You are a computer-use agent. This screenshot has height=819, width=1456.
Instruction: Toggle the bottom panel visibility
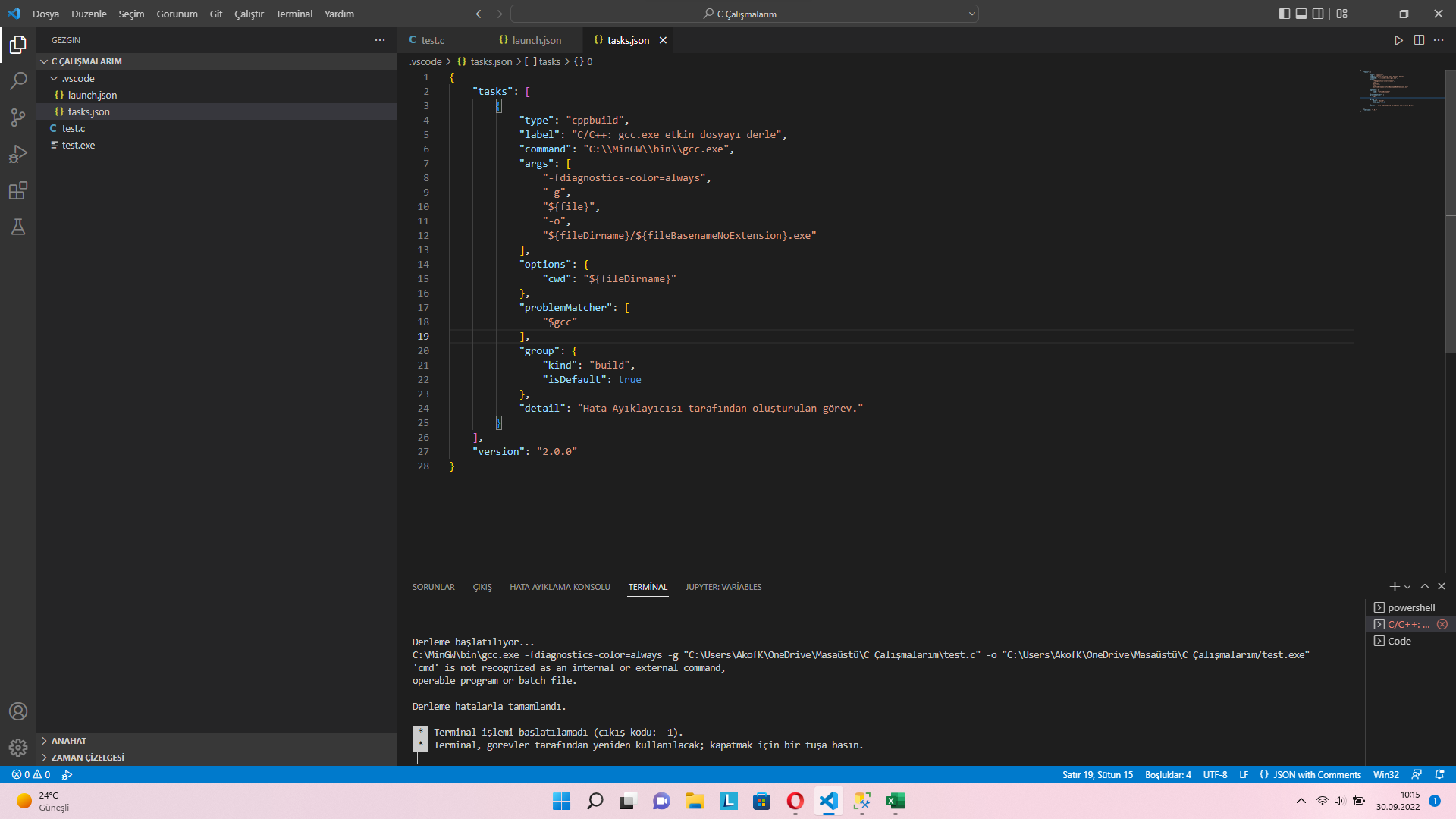(x=1301, y=14)
